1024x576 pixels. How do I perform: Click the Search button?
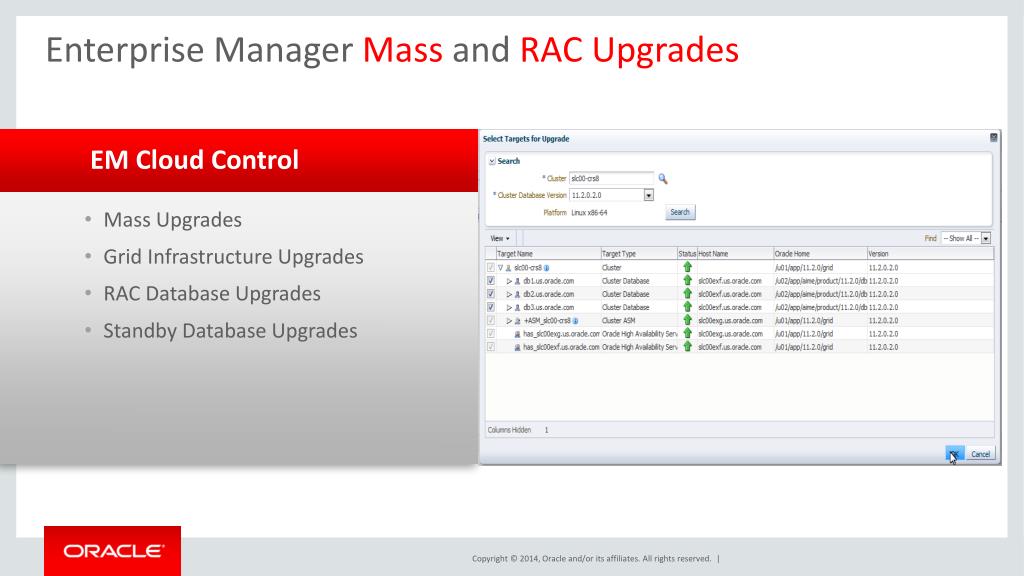(680, 212)
